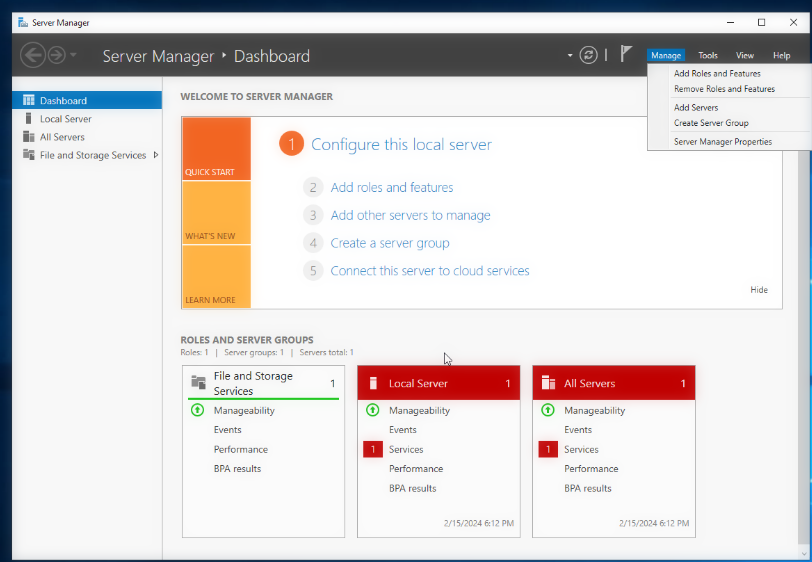The width and height of the screenshot is (812, 562).
Task: Expand File and Storage Services arrow
Action: pos(155,155)
